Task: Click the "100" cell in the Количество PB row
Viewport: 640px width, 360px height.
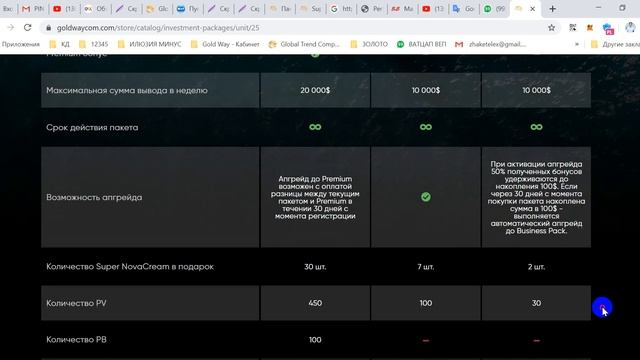Action: click(315, 340)
